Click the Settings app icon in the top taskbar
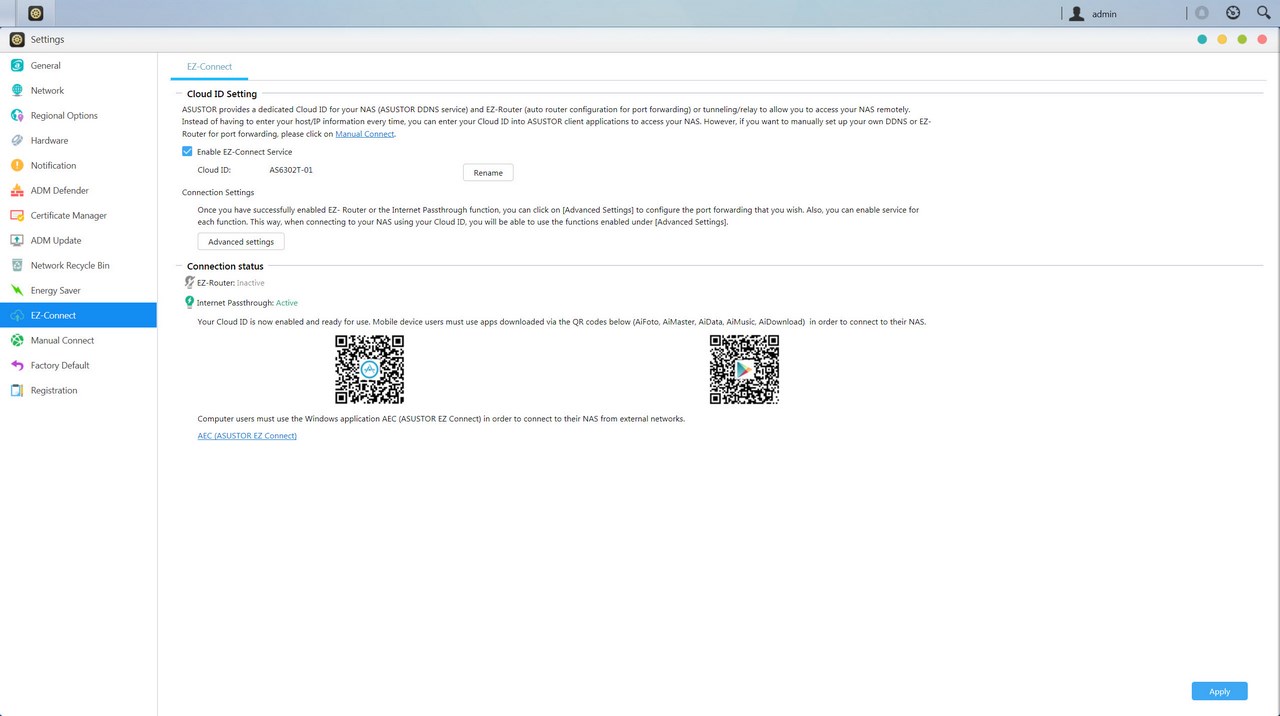 click(36, 14)
